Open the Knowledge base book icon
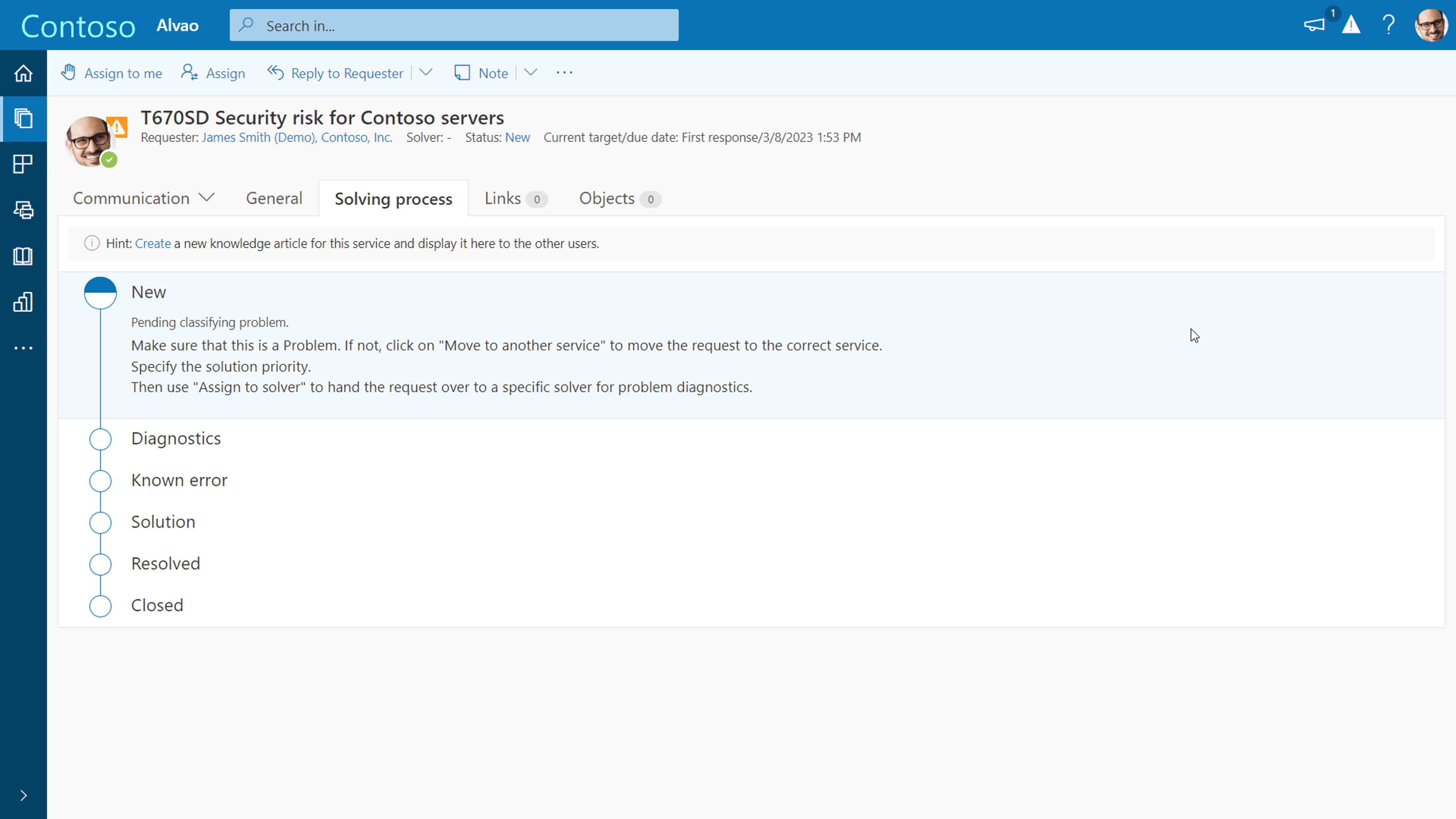The width and height of the screenshot is (1456, 819). coord(23,256)
